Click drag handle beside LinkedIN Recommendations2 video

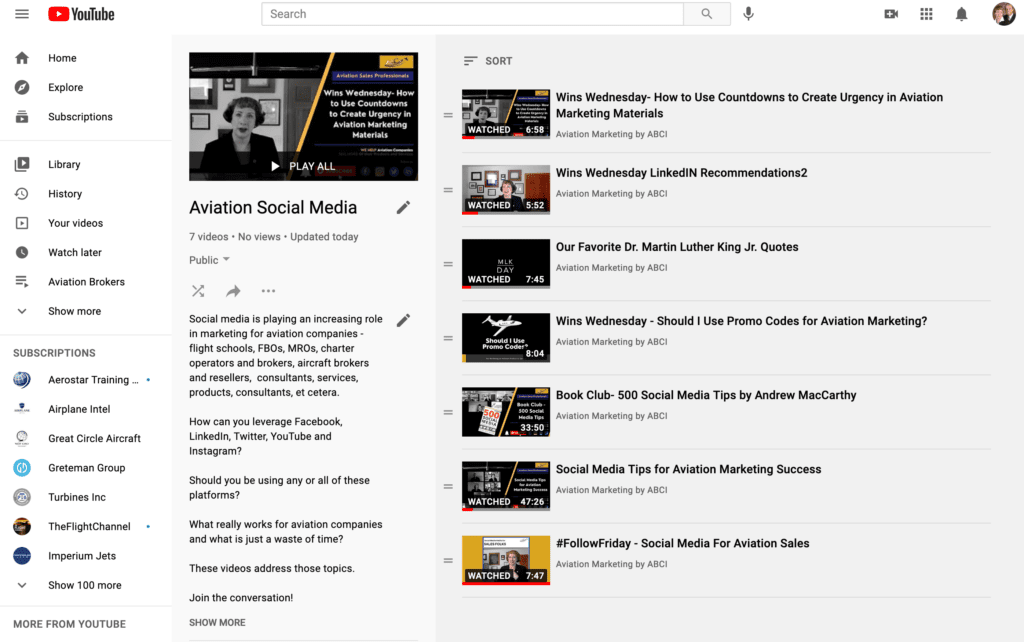coord(448,190)
